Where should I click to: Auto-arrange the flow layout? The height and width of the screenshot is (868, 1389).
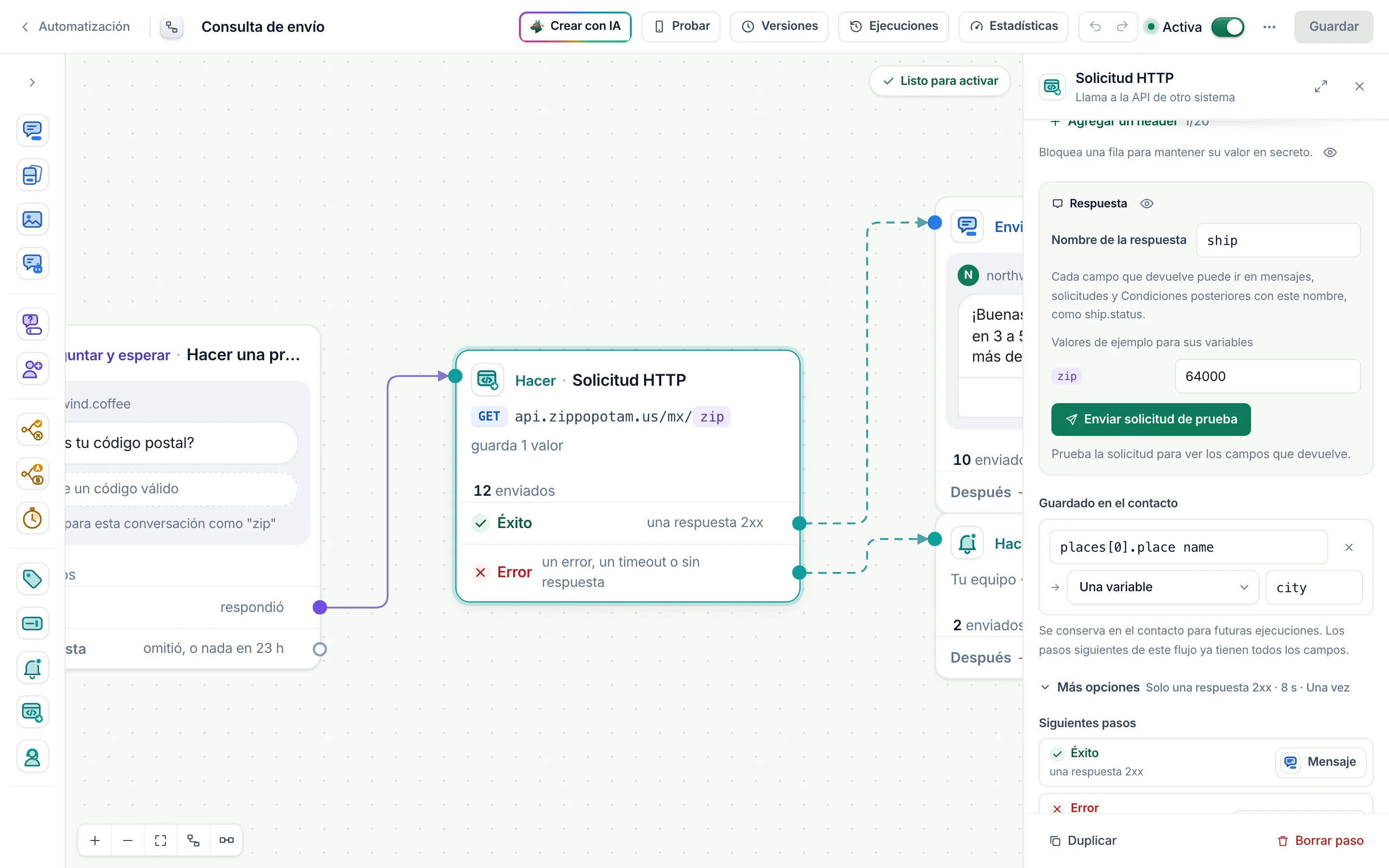(x=193, y=841)
